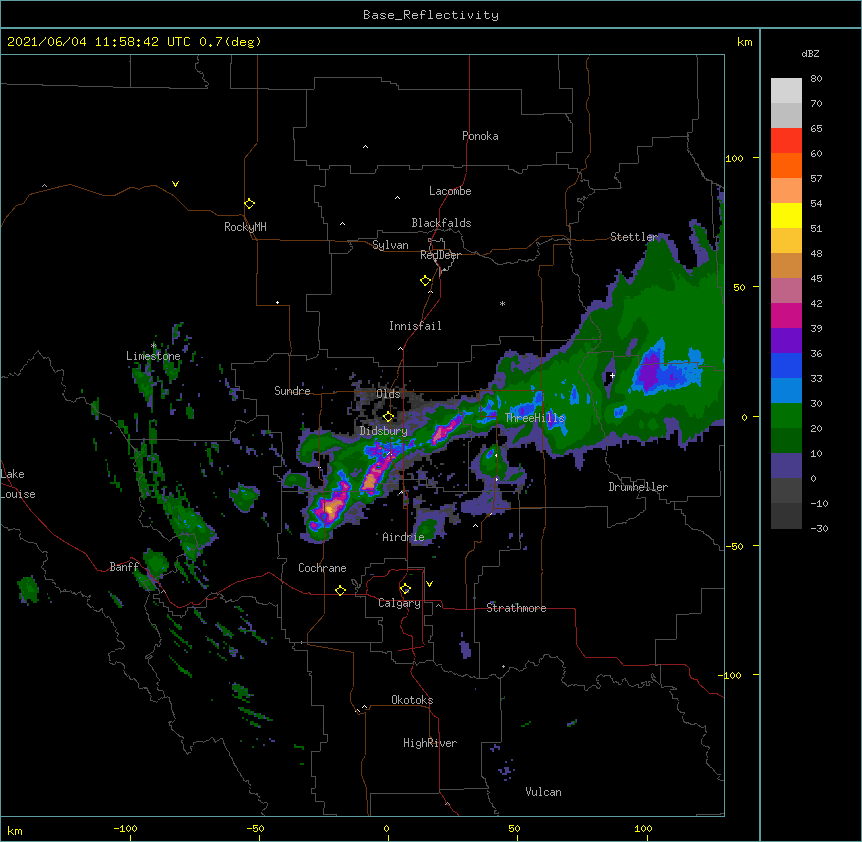862x842 pixels.
Task: Click the Ponoka town label
Action: 480,136
